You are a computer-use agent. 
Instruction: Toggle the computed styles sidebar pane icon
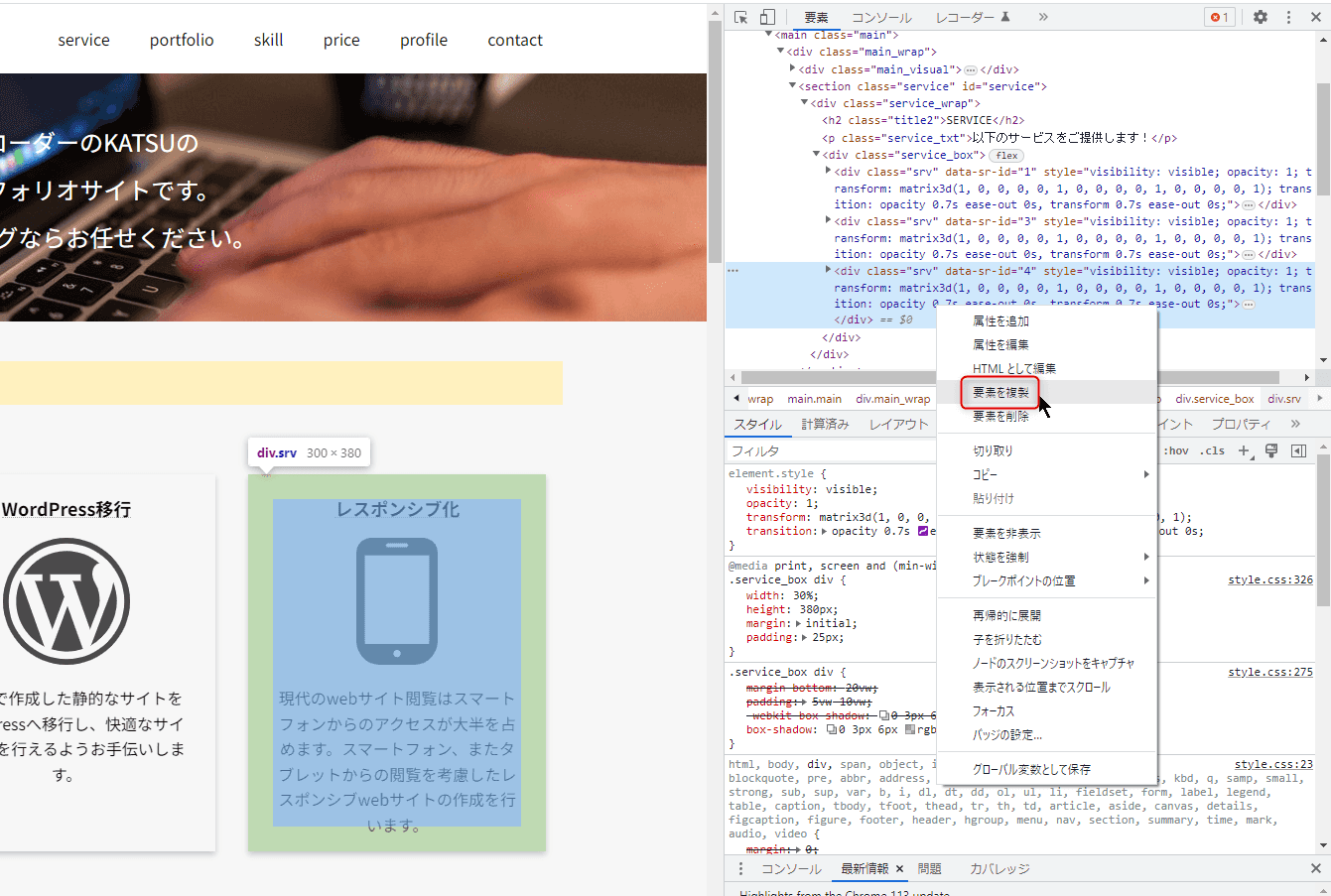point(1298,450)
